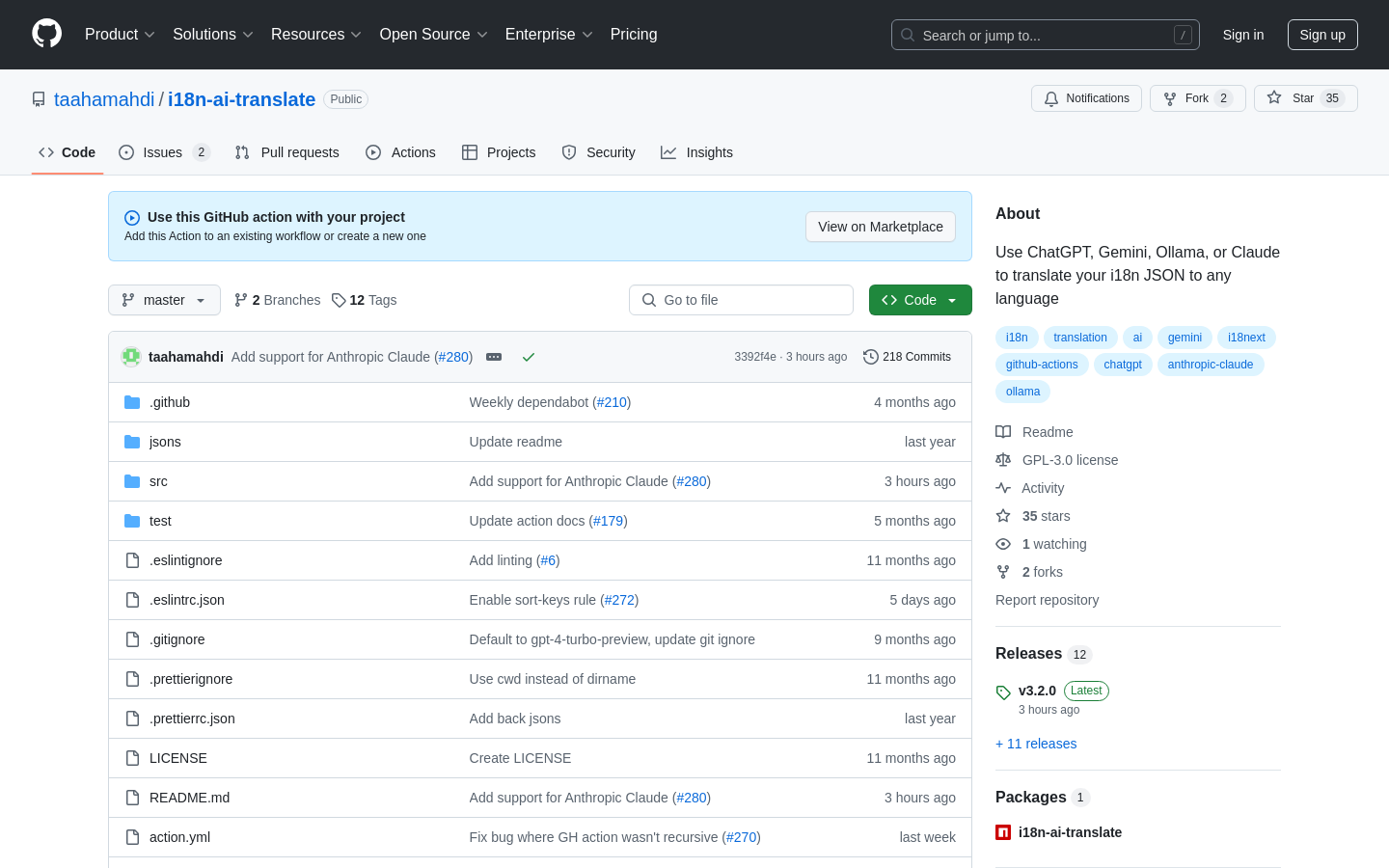The width and height of the screenshot is (1389, 868).
Task: Click the history clock icon beside 218 Commits
Action: pyautogui.click(x=871, y=357)
